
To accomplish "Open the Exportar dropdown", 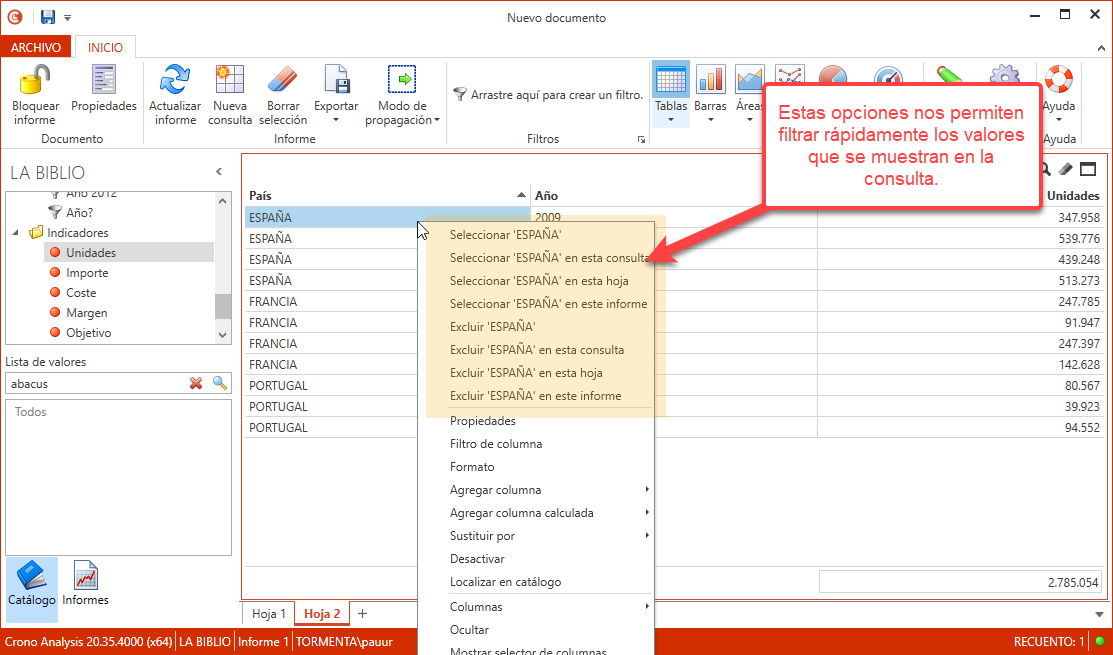I will [x=336, y=95].
